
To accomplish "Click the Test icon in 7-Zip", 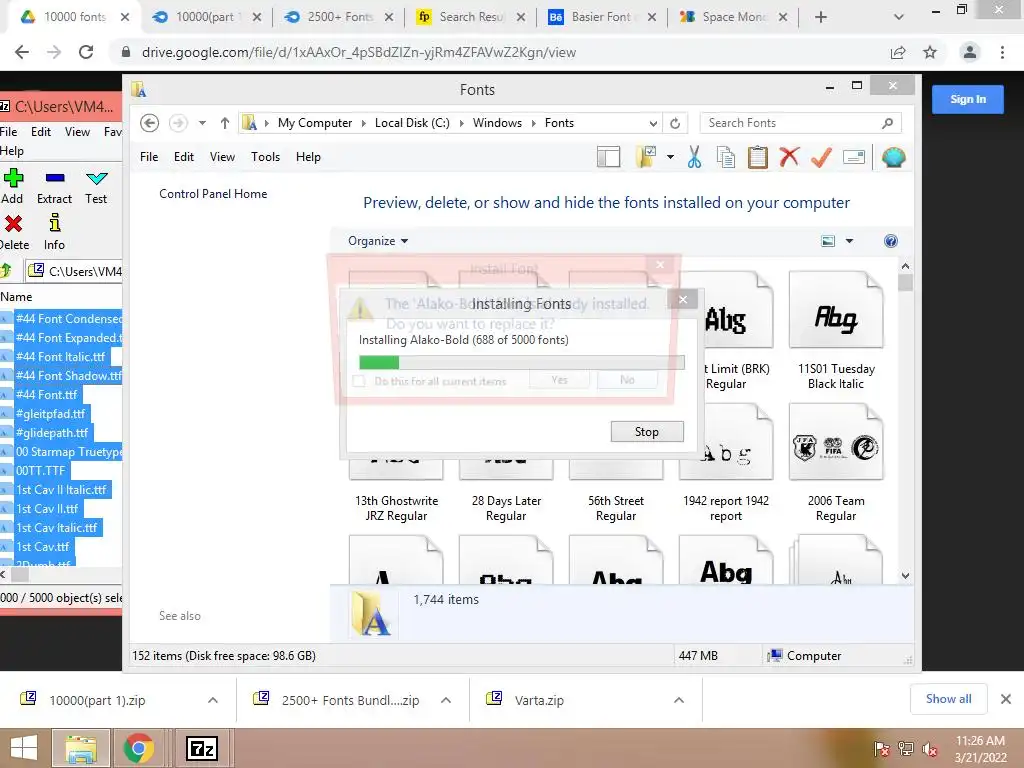I will tap(96, 178).
